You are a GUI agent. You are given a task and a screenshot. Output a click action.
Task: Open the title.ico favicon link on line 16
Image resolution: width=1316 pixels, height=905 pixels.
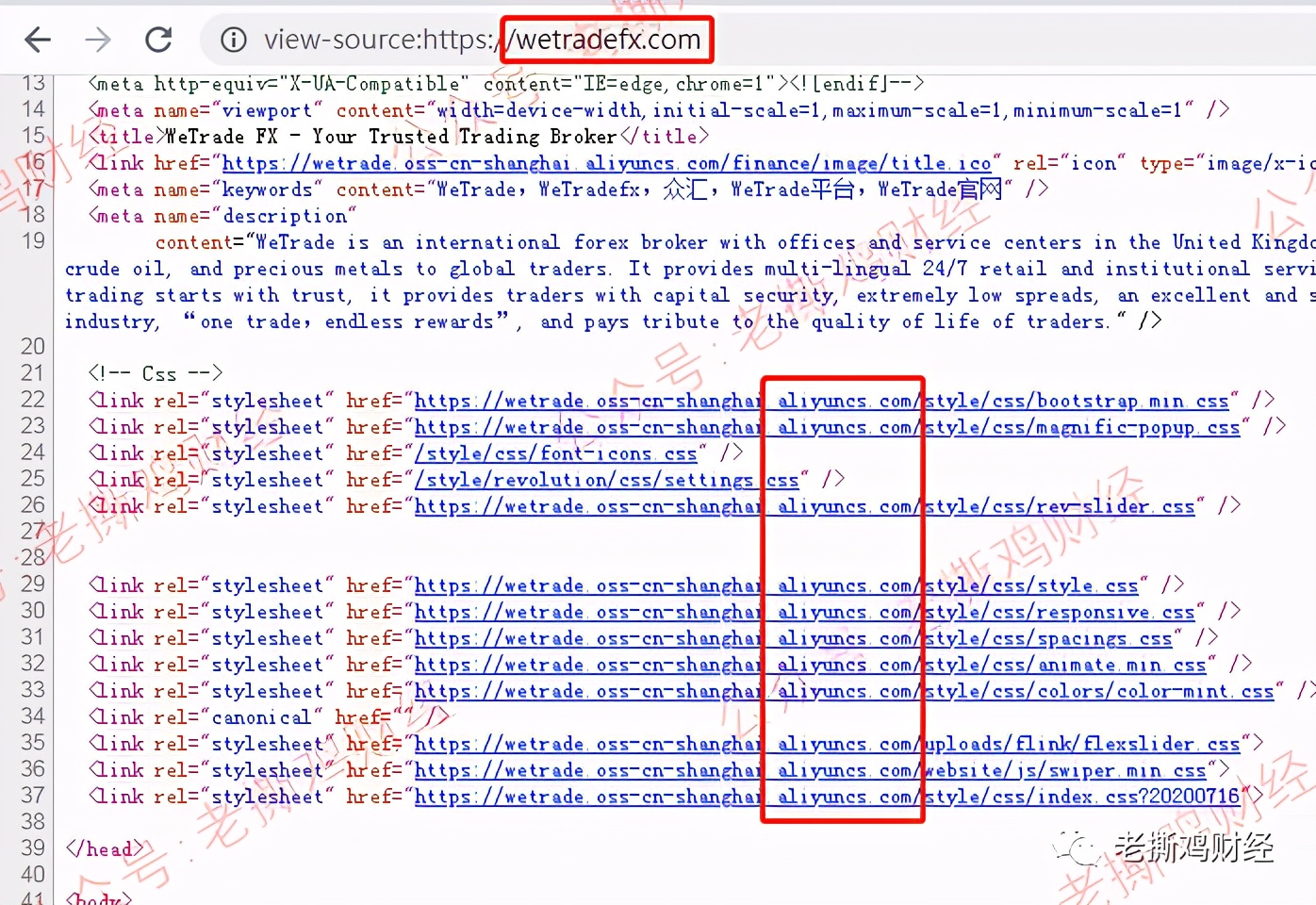(x=606, y=163)
